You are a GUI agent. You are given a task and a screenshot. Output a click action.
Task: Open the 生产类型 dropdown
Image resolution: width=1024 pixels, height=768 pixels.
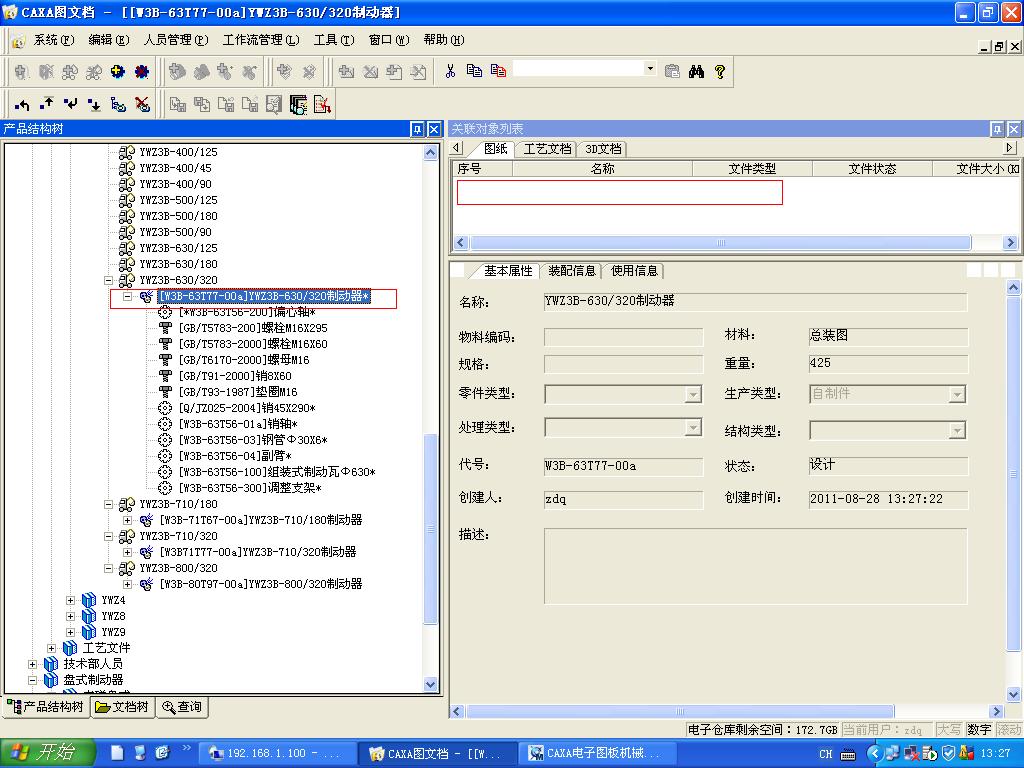pos(957,394)
